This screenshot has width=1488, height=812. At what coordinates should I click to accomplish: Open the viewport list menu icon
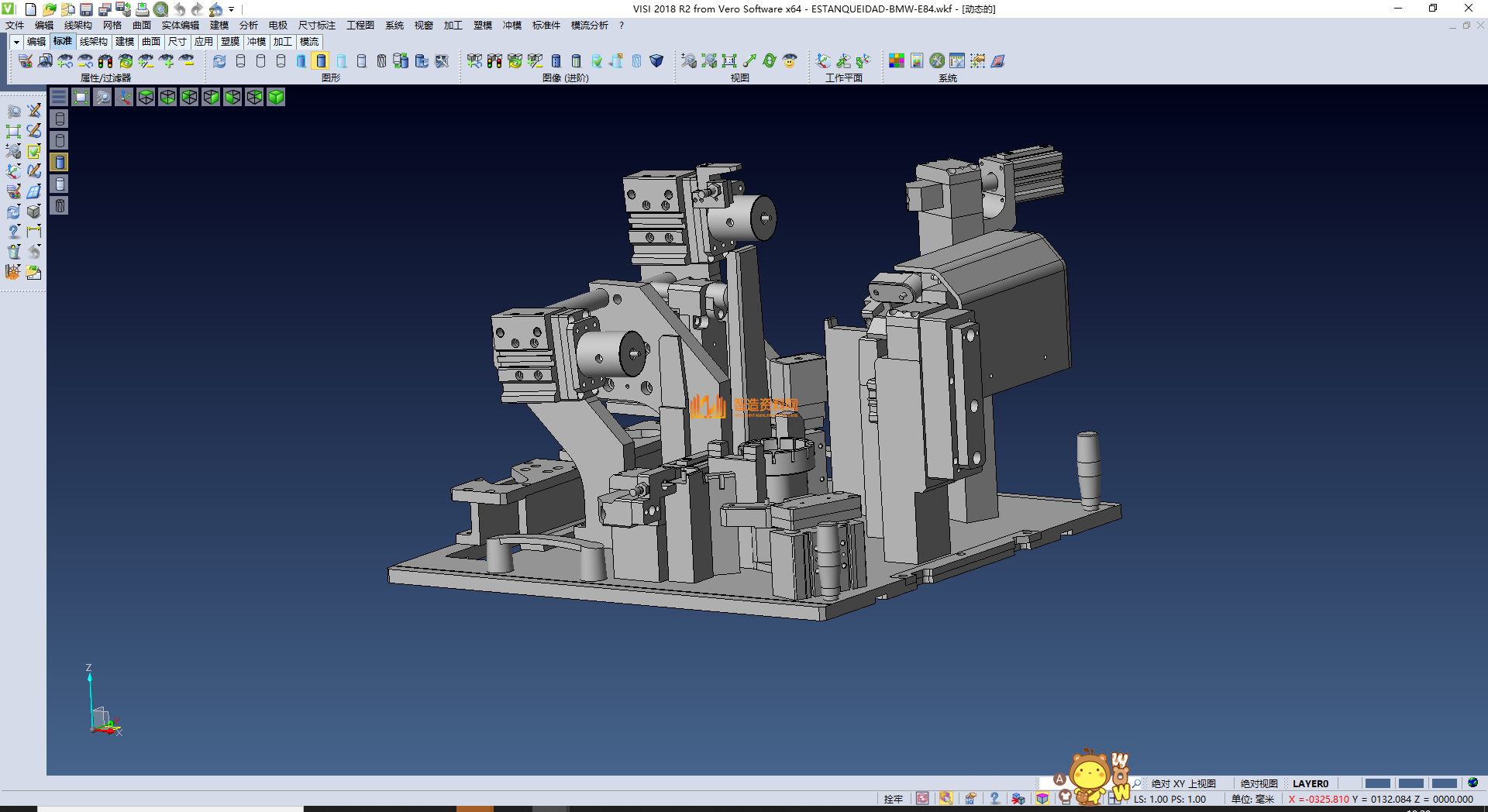[59, 97]
